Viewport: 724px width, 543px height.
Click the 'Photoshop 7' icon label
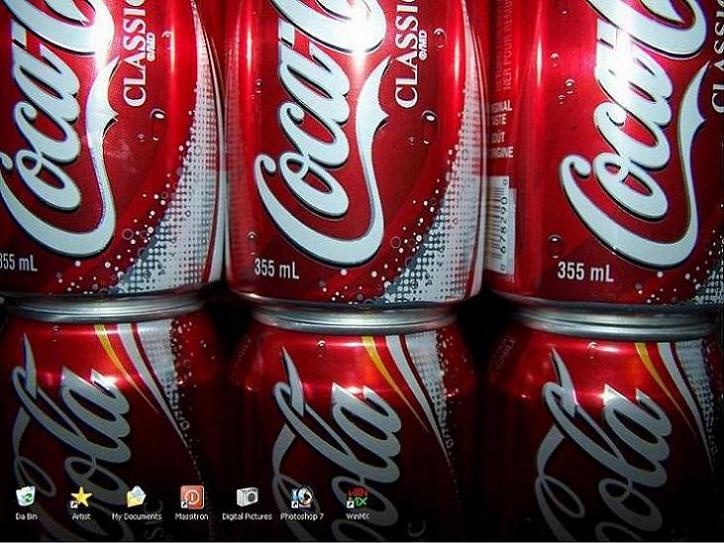pos(302,517)
